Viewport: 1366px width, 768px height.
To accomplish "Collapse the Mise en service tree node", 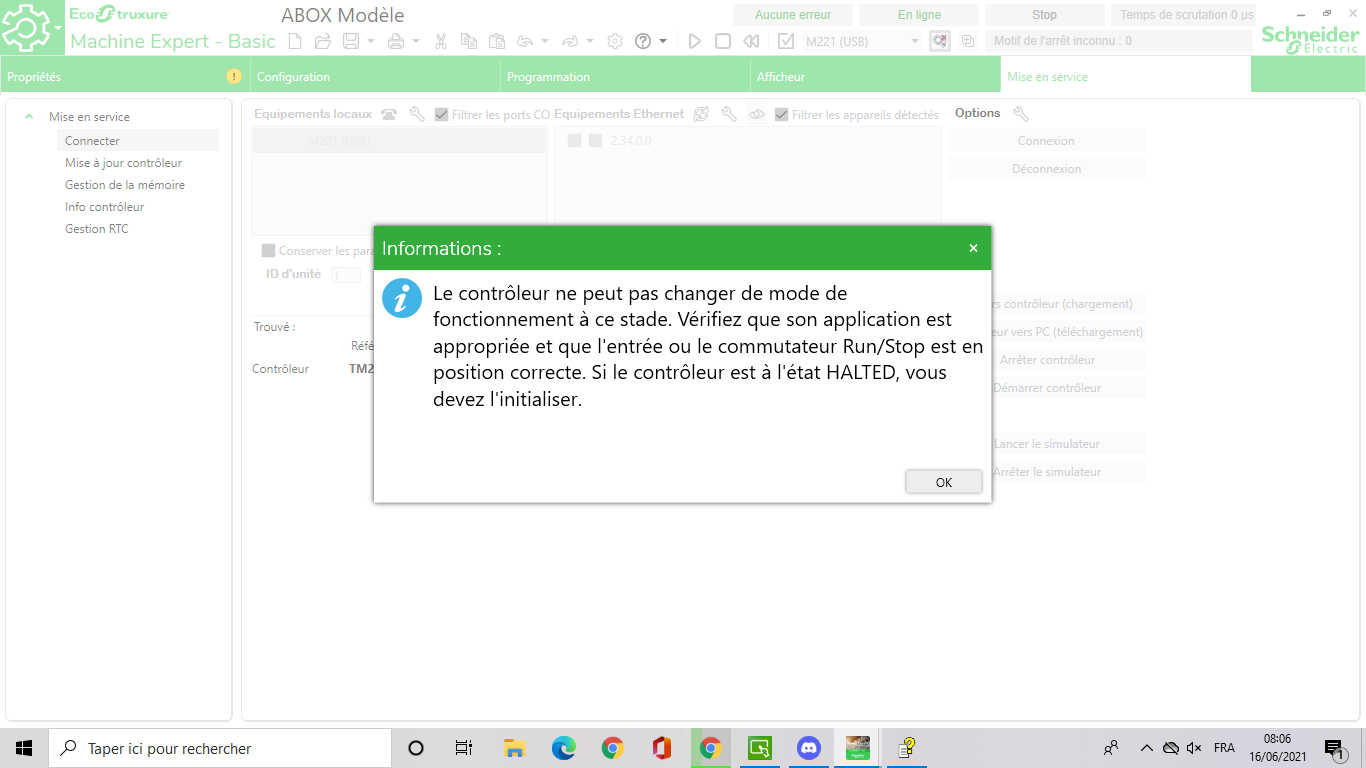I will pos(29,117).
